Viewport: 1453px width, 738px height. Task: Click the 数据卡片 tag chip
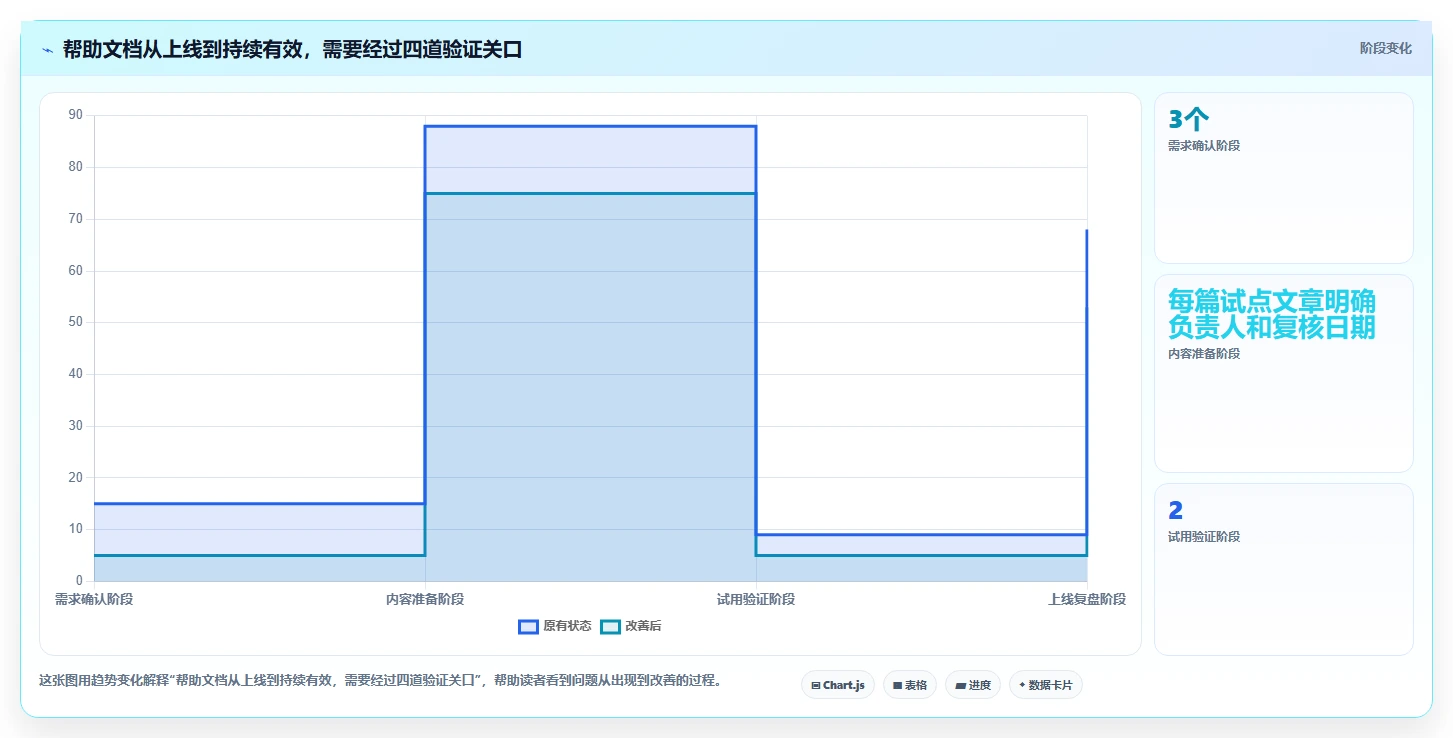pyautogui.click(x=1046, y=685)
